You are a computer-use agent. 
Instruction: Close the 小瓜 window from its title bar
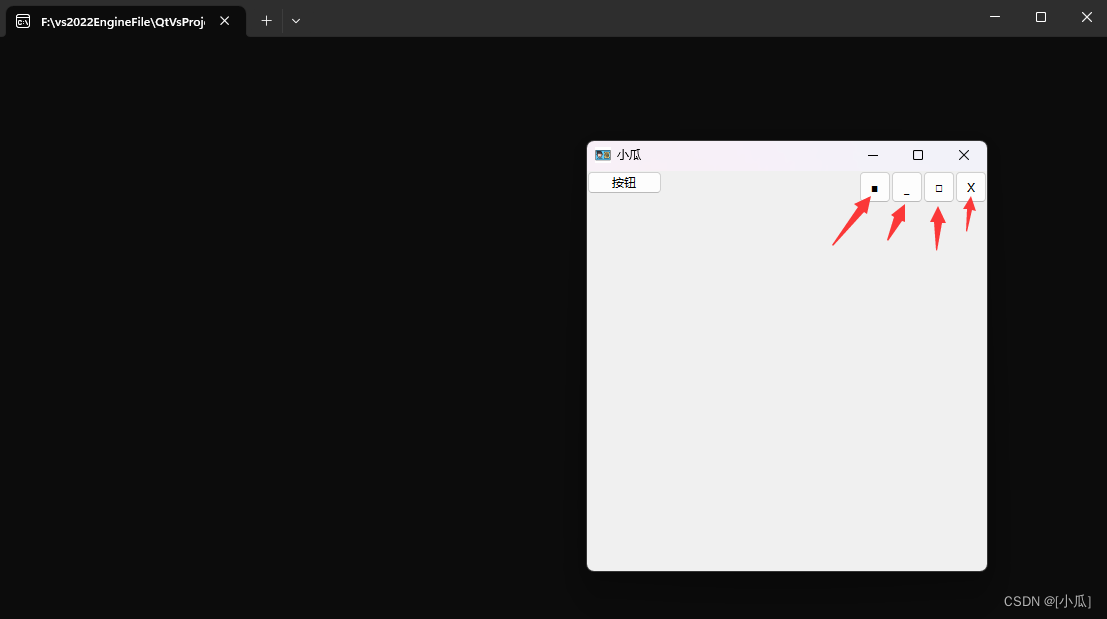tap(964, 155)
